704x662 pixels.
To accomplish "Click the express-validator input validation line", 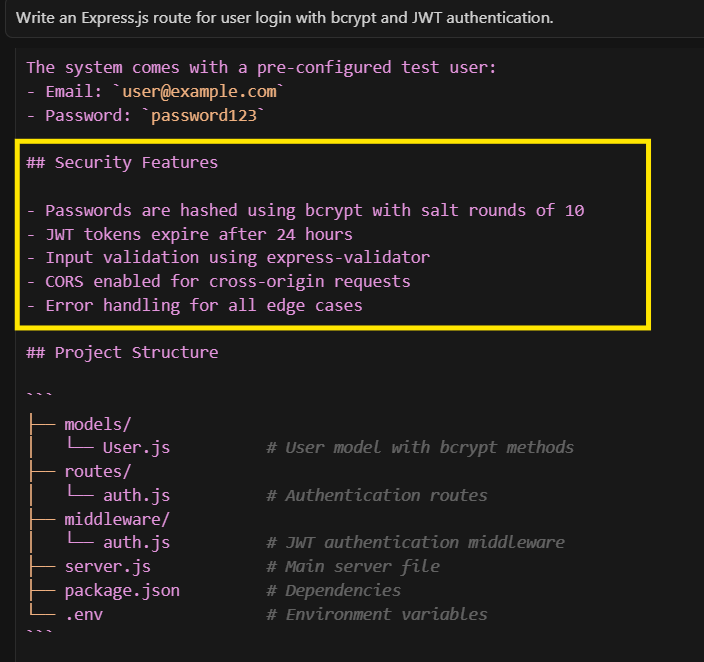I will pos(228,257).
